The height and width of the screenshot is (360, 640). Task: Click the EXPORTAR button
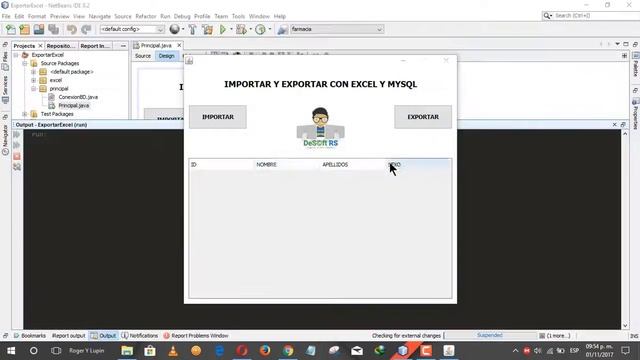pyautogui.click(x=423, y=117)
